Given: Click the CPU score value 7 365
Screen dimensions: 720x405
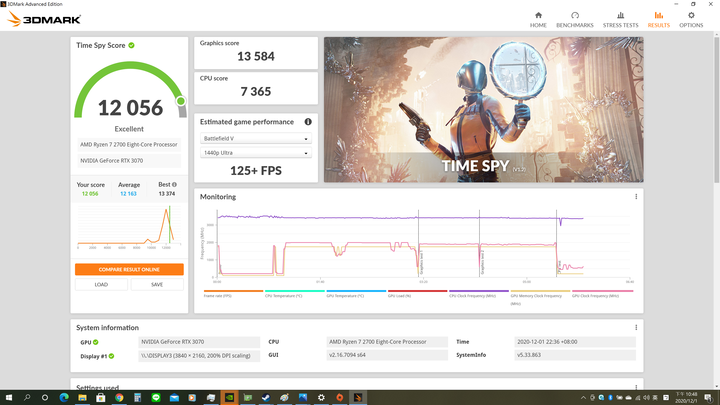Looking at the screenshot, I should coord(256,91).
